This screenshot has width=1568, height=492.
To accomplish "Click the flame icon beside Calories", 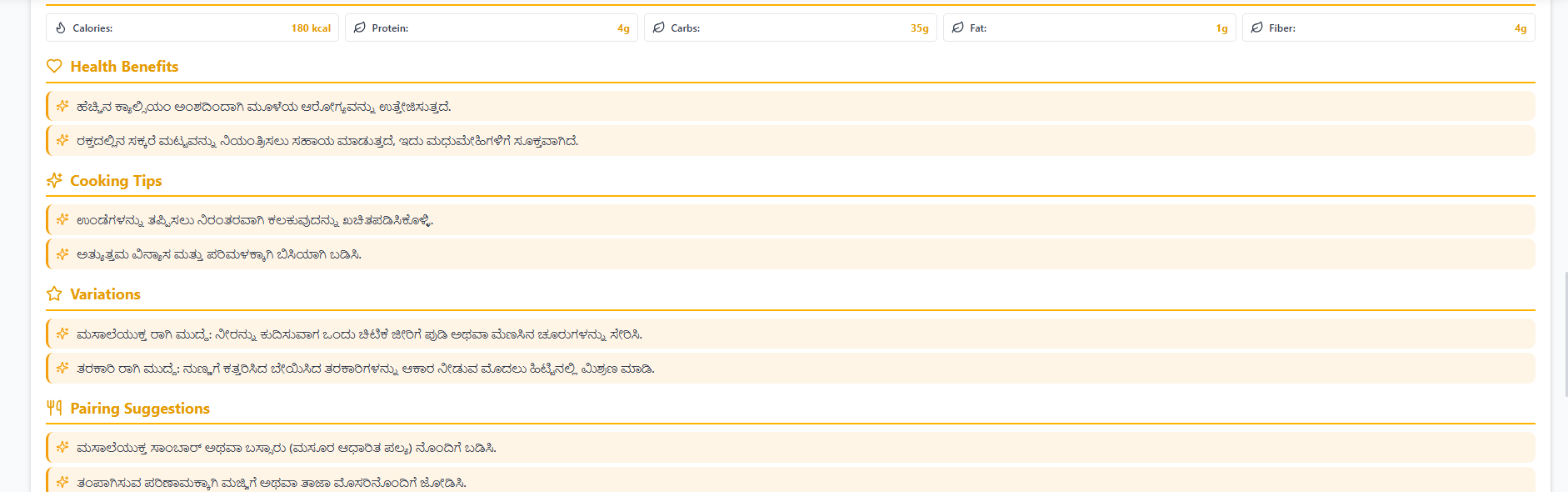I will (61, 28).
